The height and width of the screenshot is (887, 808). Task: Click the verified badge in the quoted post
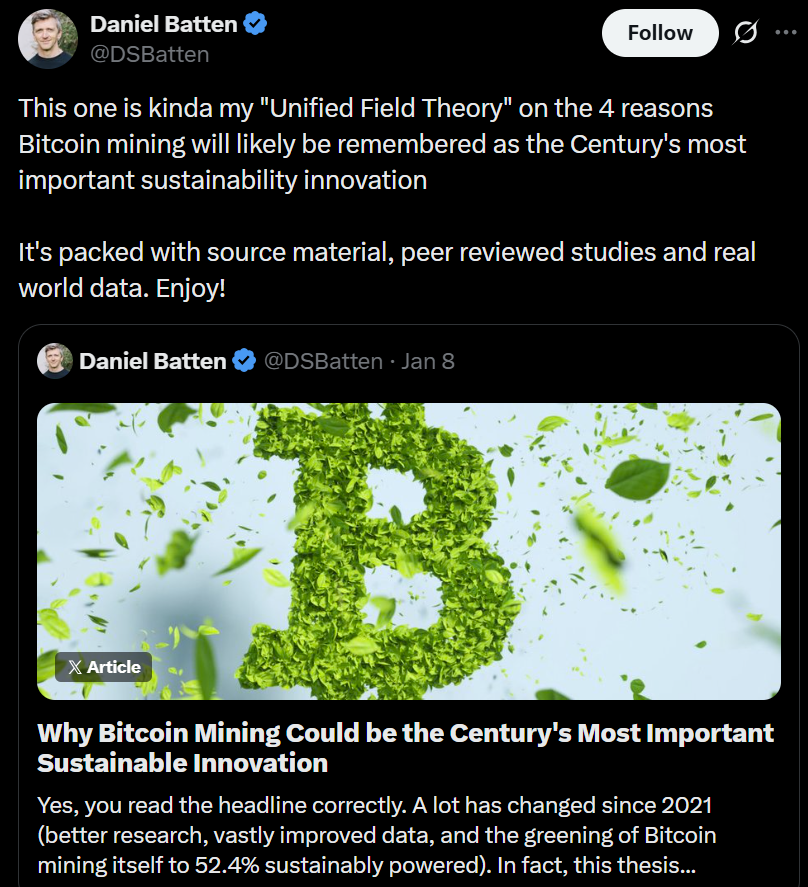tap(244, 361)
